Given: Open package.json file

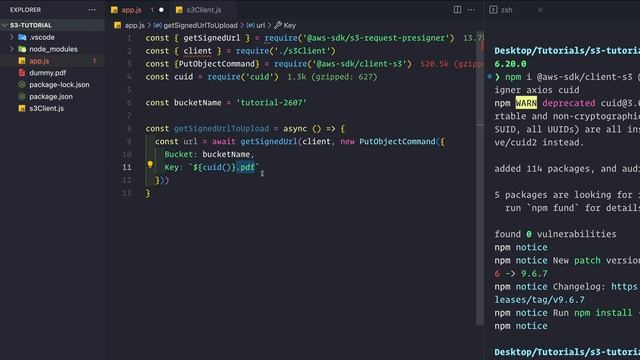Looking at the screenshot, I should (x=51, y=96).
